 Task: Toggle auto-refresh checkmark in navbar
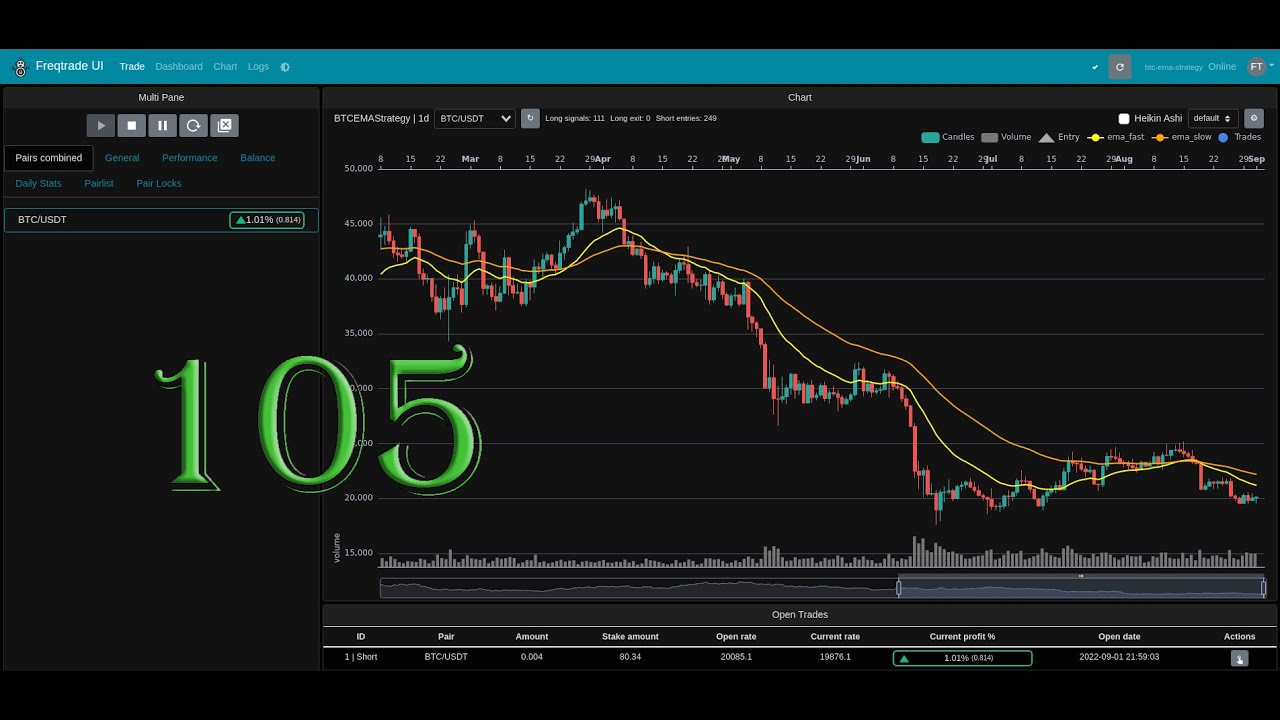[x=1095, y=67]
